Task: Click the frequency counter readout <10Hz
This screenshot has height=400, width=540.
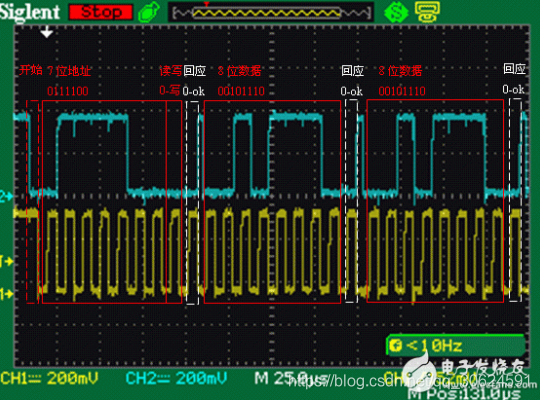Action: [x=456, y=345]
